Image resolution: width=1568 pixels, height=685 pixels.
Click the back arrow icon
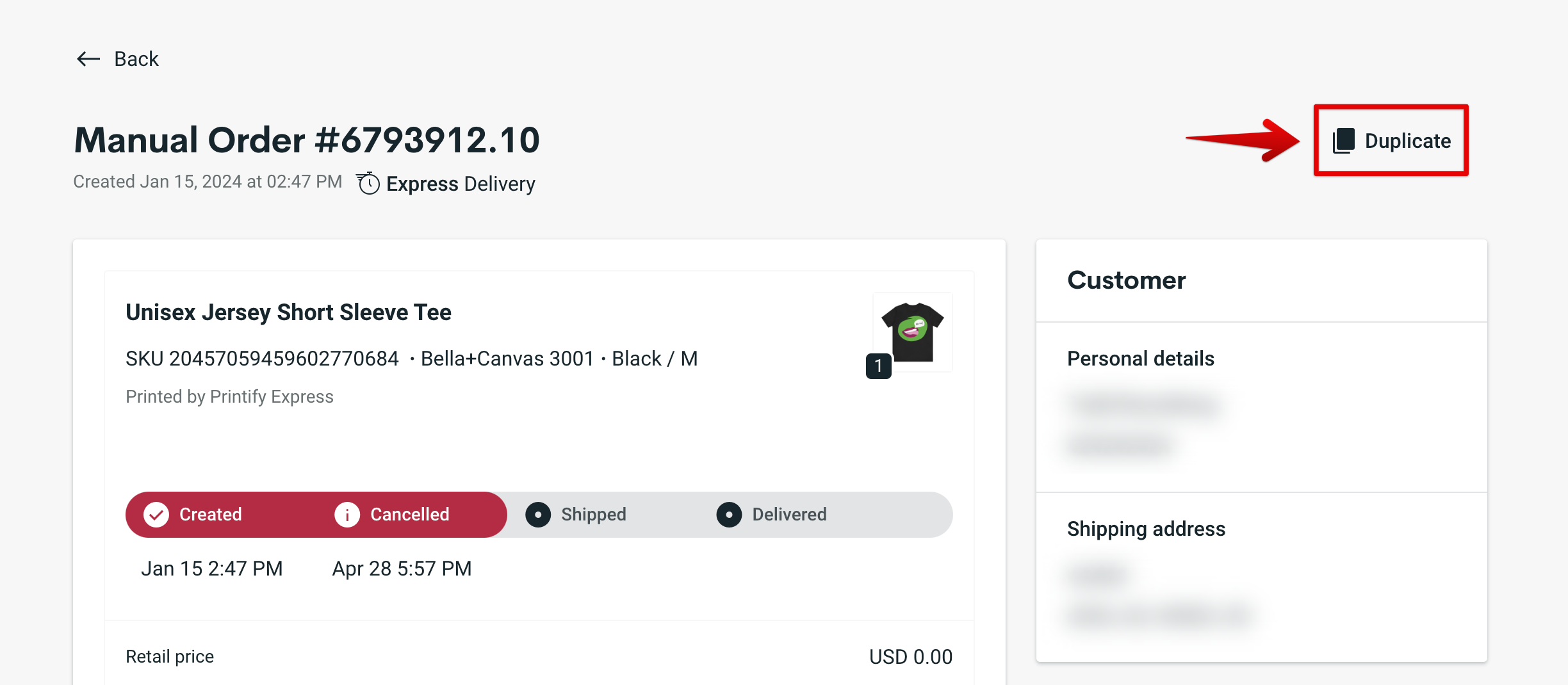point(87,59)
